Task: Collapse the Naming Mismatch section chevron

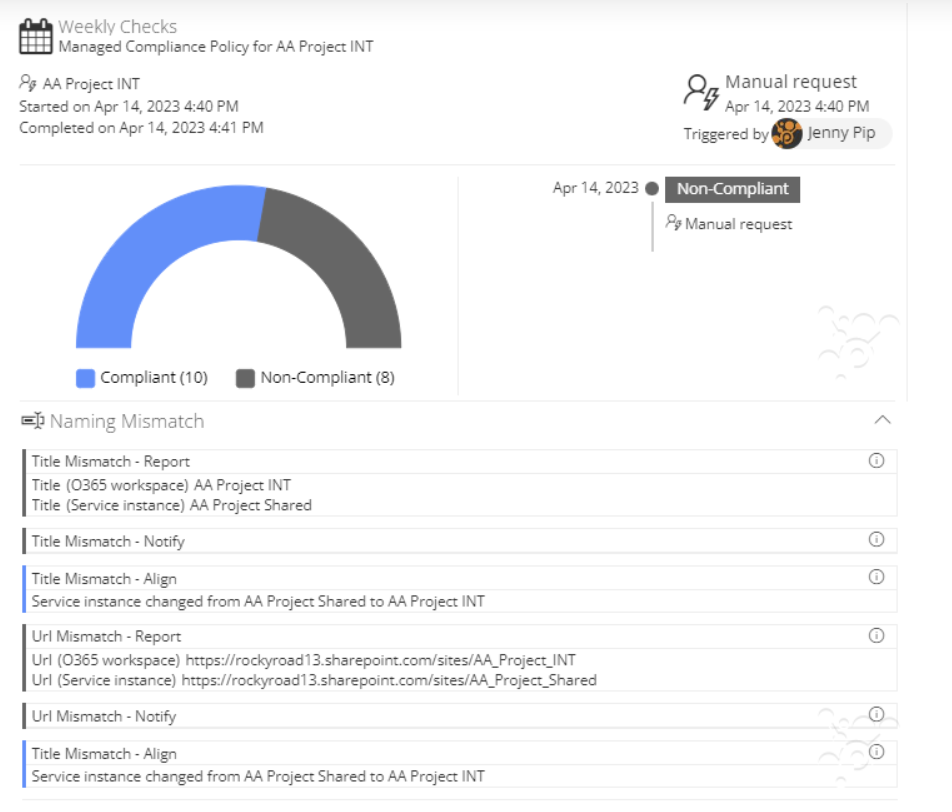Action: pyautogui.click(x=882, y=420)
